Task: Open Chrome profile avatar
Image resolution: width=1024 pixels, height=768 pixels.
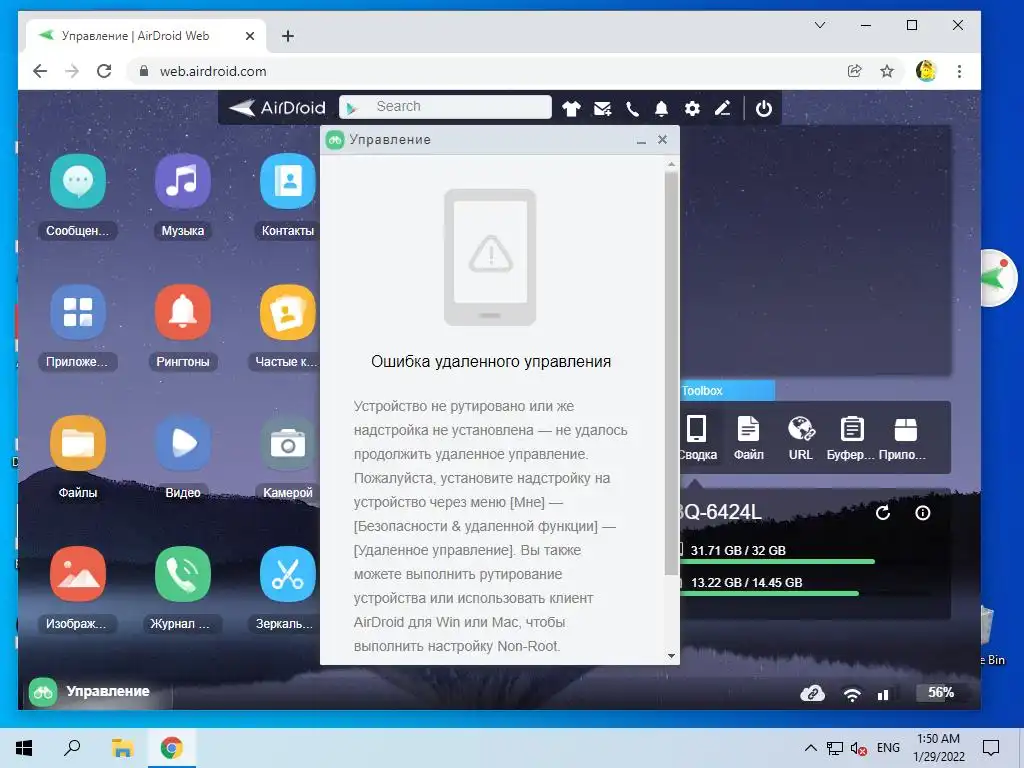Action: 926,71
